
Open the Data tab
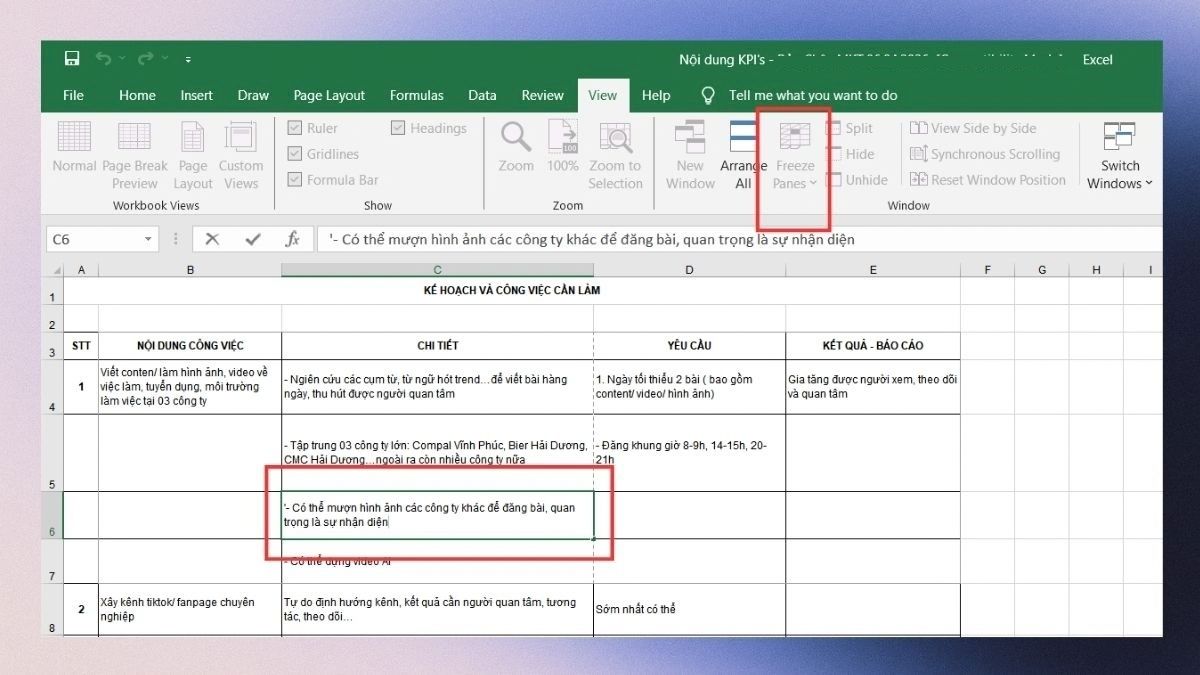coord(482,95)
